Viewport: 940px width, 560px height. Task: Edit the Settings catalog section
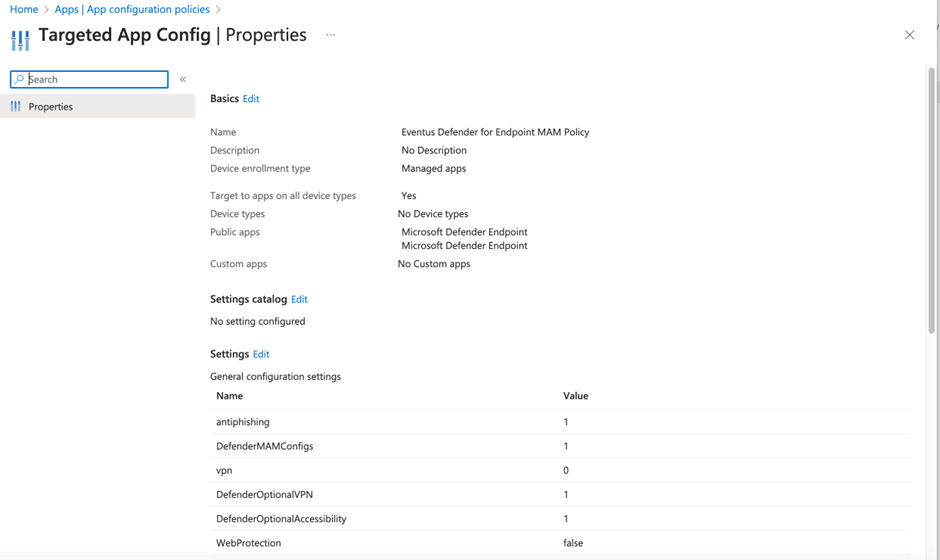(x=299, y=299)
